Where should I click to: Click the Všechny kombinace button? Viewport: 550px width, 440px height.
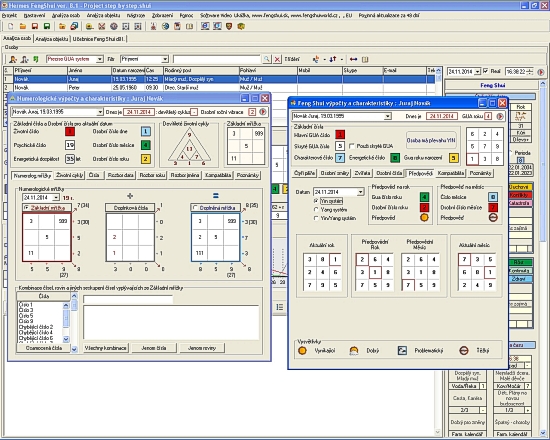[x=106, y=348]
